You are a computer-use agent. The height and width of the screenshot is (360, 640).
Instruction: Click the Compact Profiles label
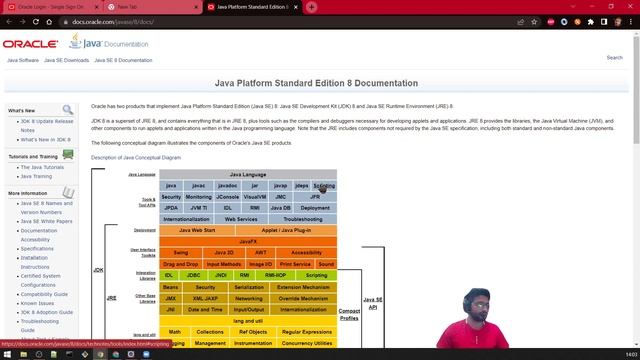(x=349, y=314)
